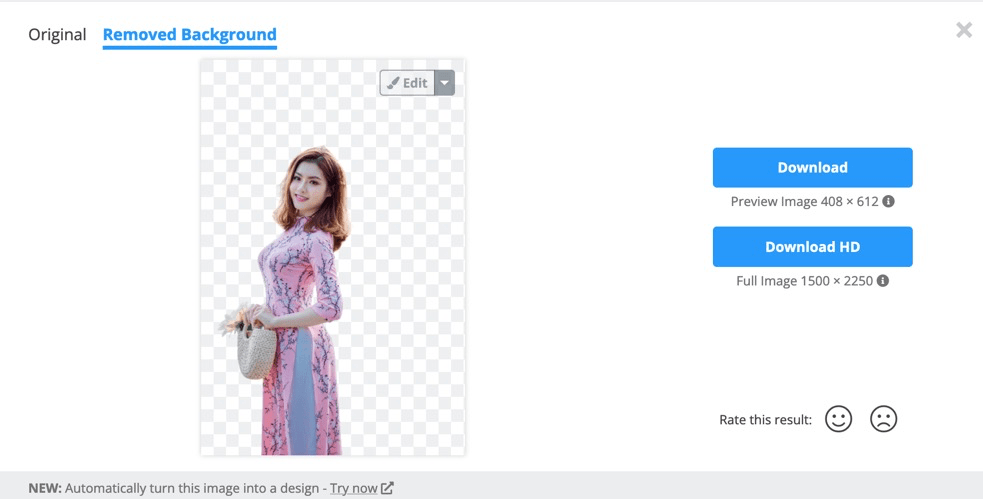Viewport: 983px width, 499px height.
Task: Click the Edit button label
Action: (x=415, y=83)
